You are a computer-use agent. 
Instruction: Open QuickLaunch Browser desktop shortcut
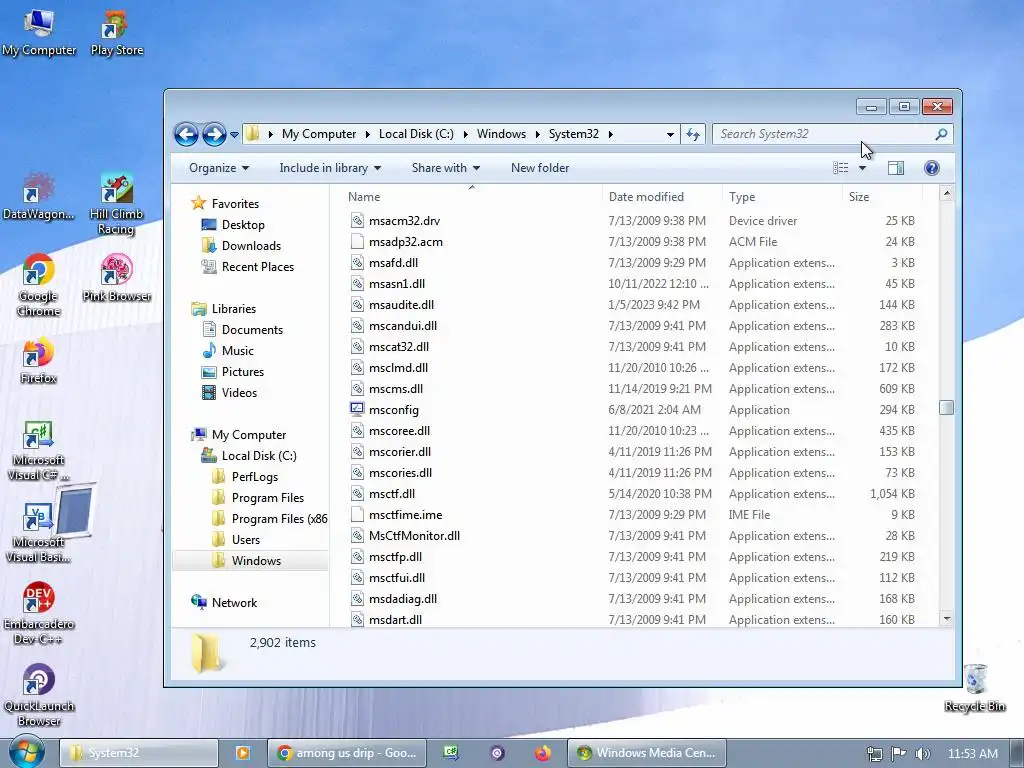click(x=39, y=696)
